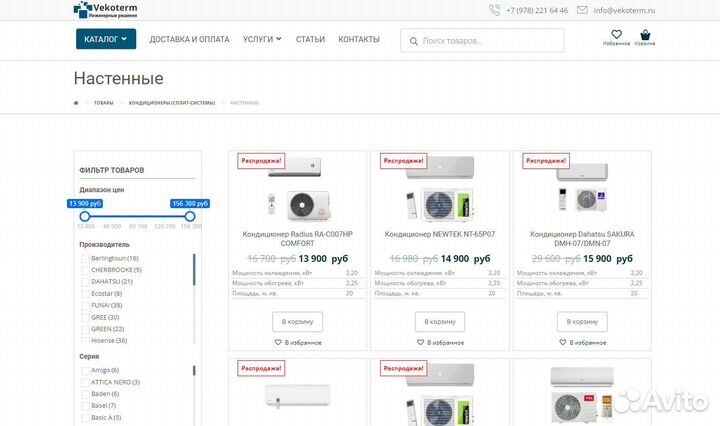
Task: Focus the product search field
Action: pyautogui.click(x=482, y=40)
